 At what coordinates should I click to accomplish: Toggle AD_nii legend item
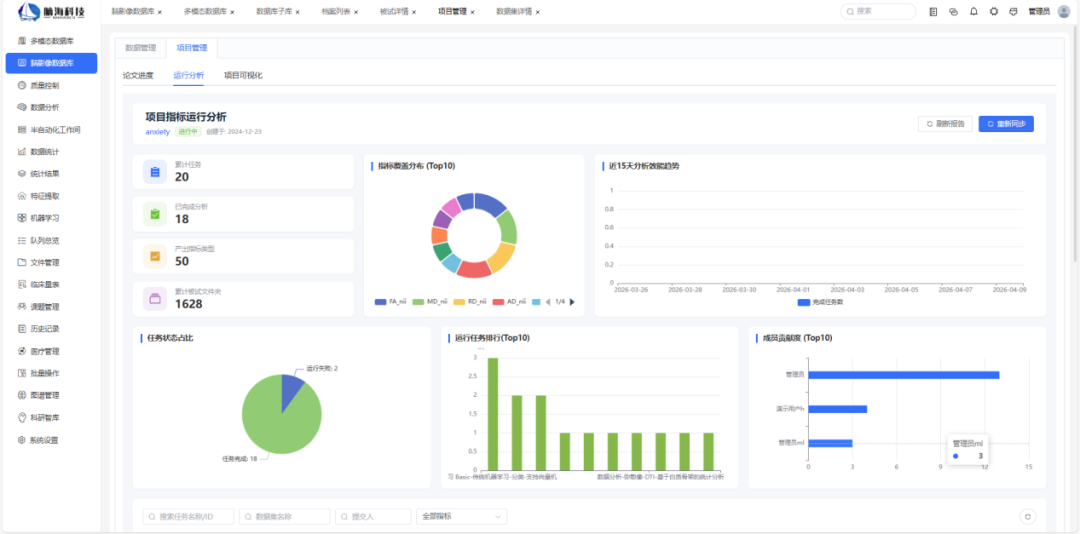[510, 302]
